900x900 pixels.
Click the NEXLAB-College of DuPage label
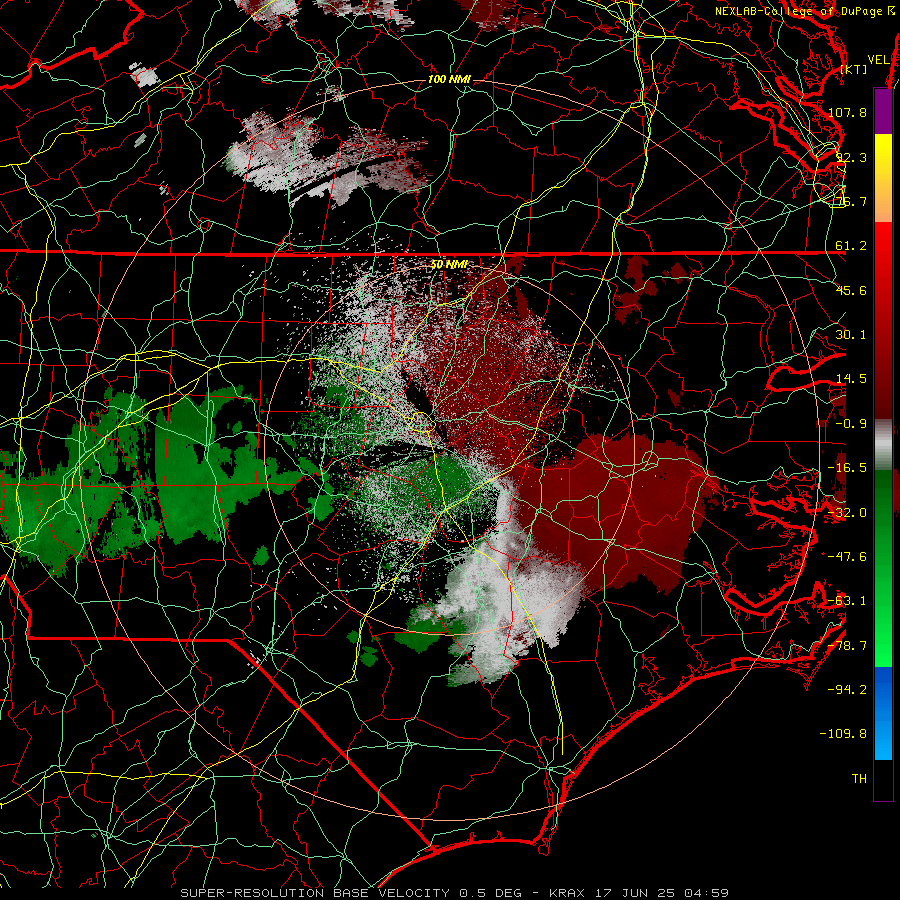[798, 11]
